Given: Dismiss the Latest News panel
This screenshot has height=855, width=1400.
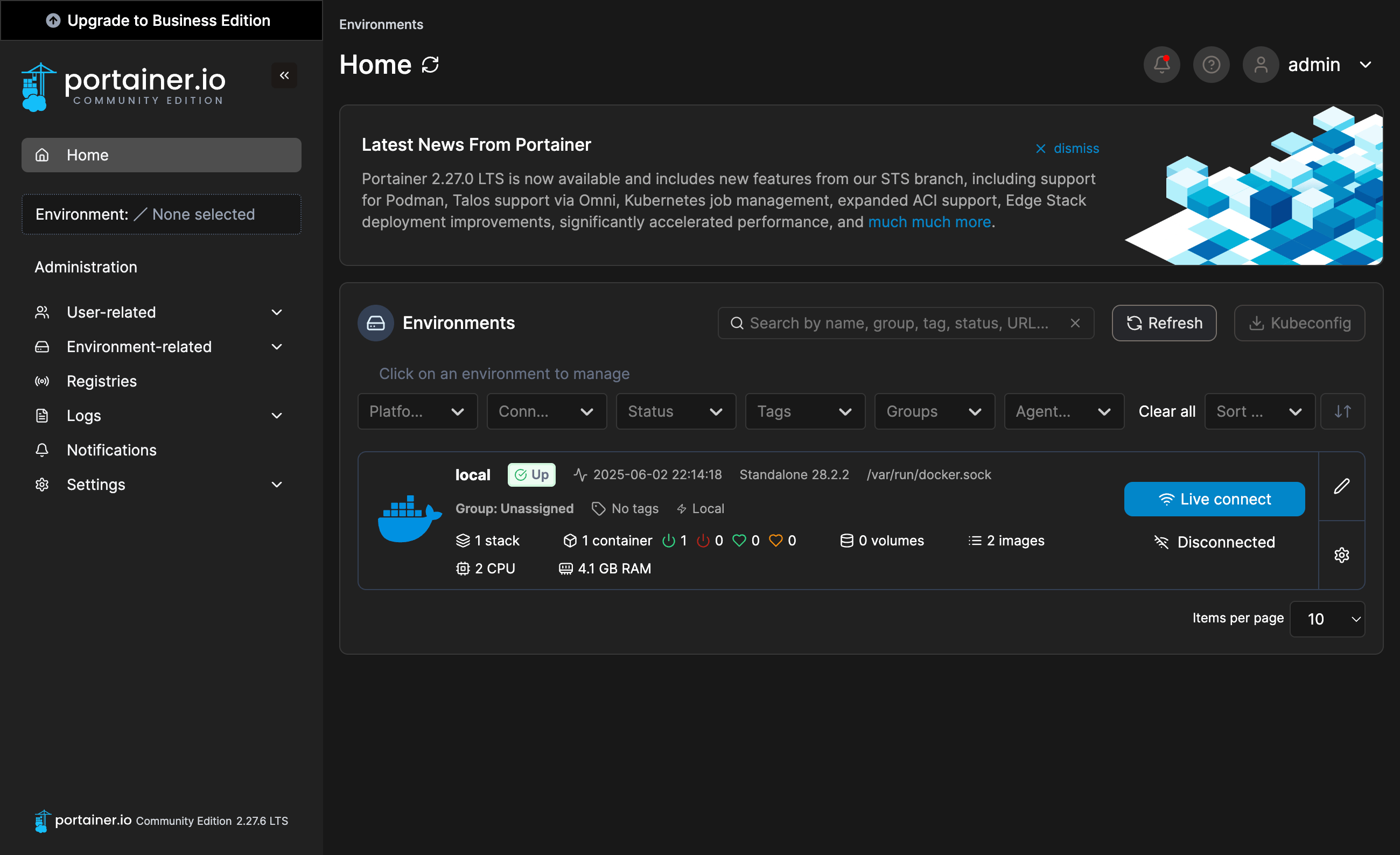Looking at the screenshot, I should [1067, 148].
